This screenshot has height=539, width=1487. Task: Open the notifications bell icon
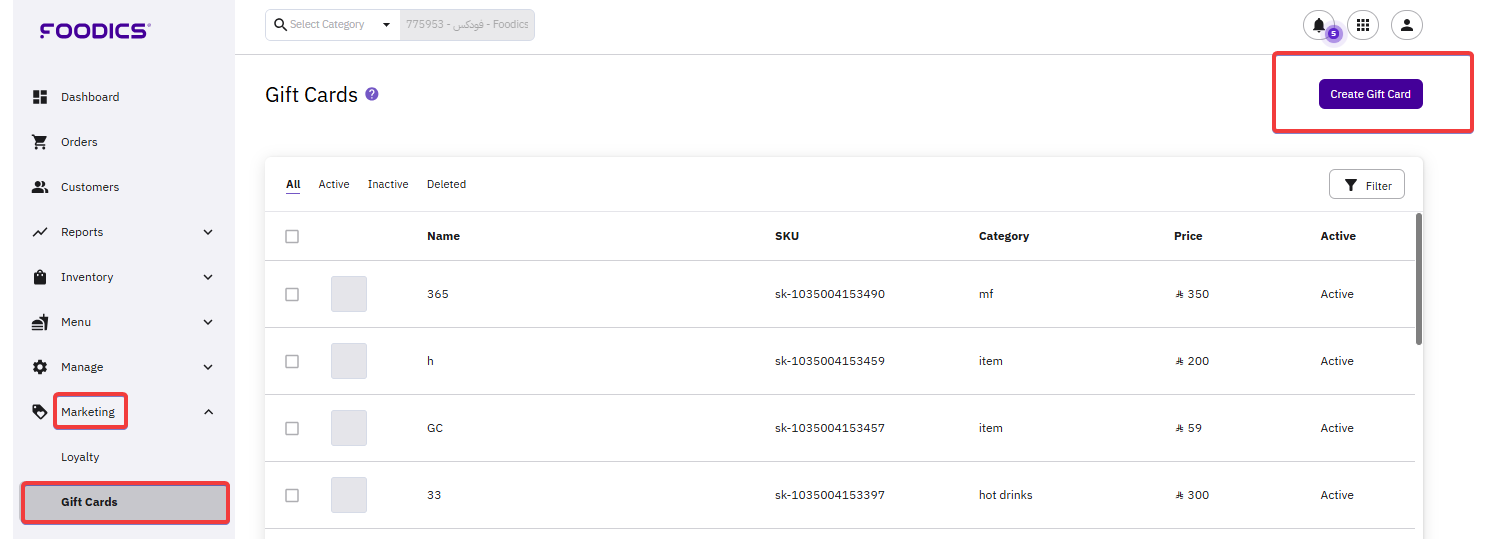click(x=1318, y=25)
